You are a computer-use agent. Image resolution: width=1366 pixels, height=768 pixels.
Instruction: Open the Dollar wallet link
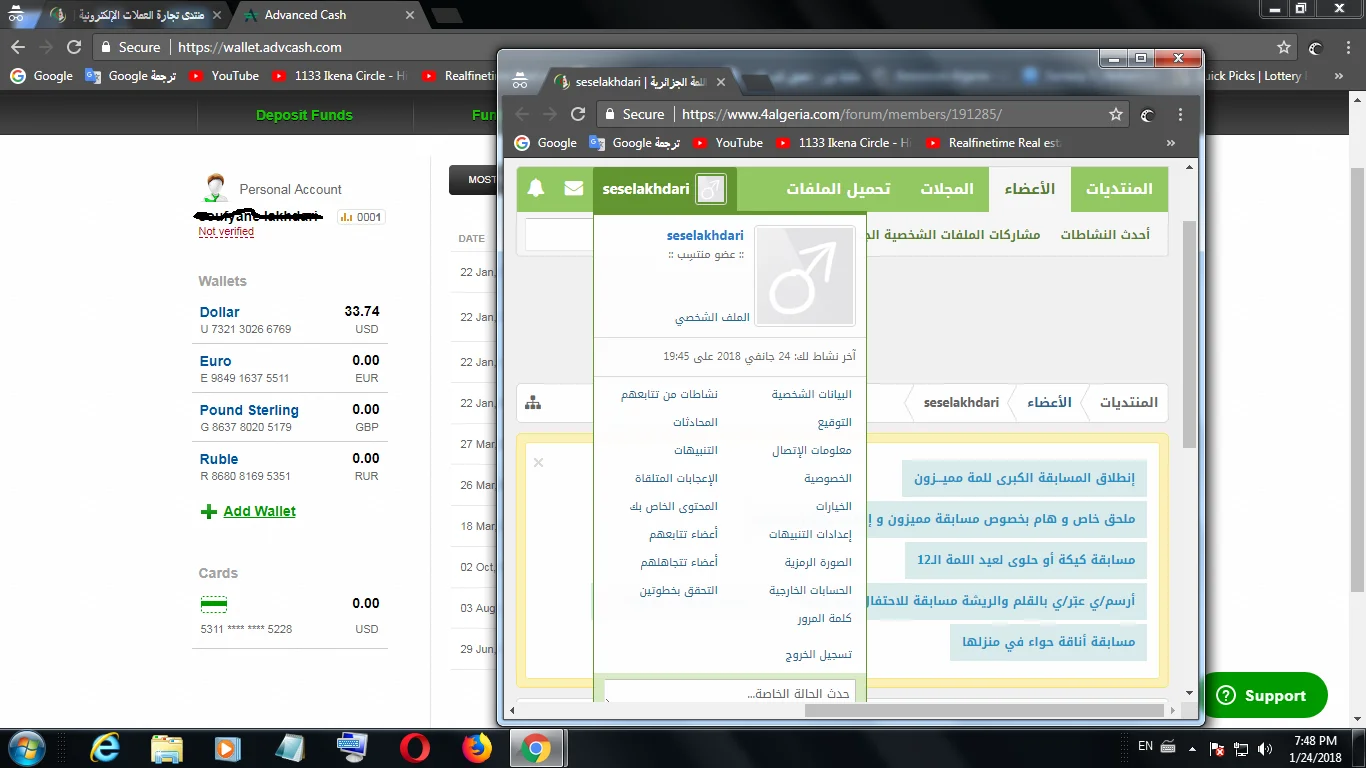pos(220,312)
